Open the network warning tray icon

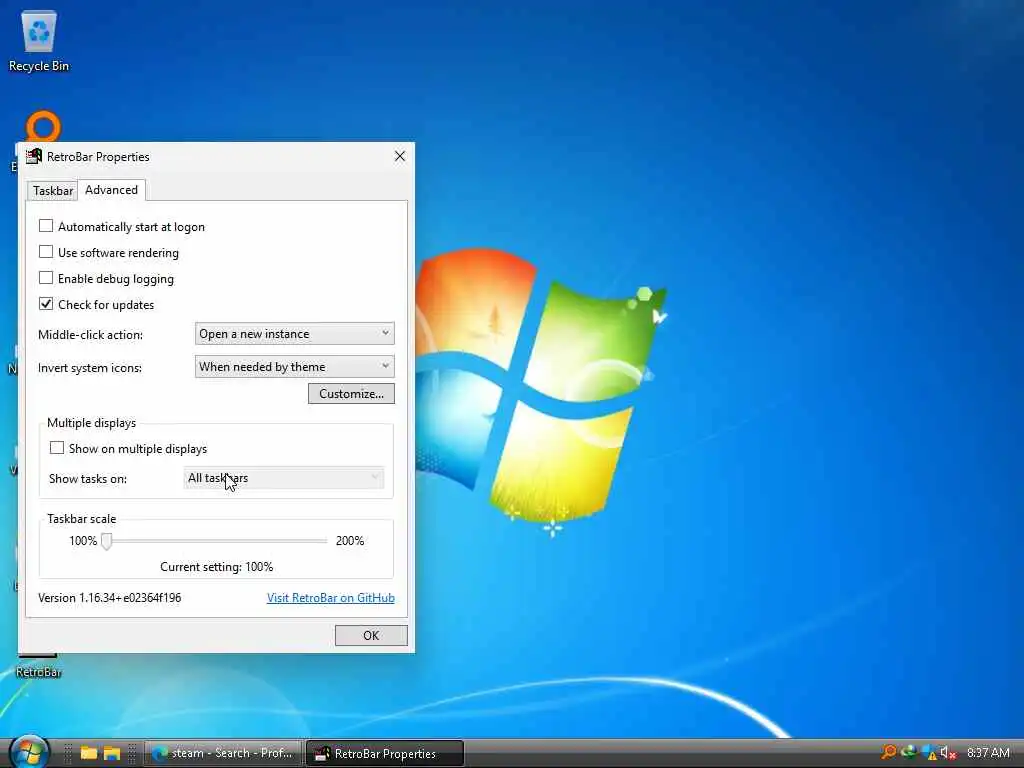(x=929, y=753)
